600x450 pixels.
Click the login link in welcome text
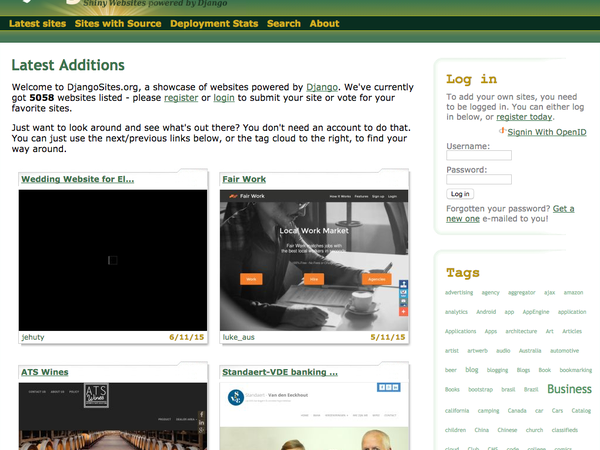224,98
